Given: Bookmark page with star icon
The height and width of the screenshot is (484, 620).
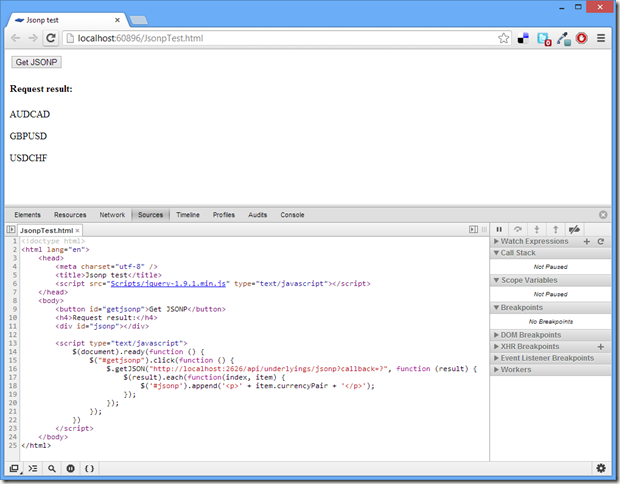Looking at the screenshot, I should tap(503, 38).
